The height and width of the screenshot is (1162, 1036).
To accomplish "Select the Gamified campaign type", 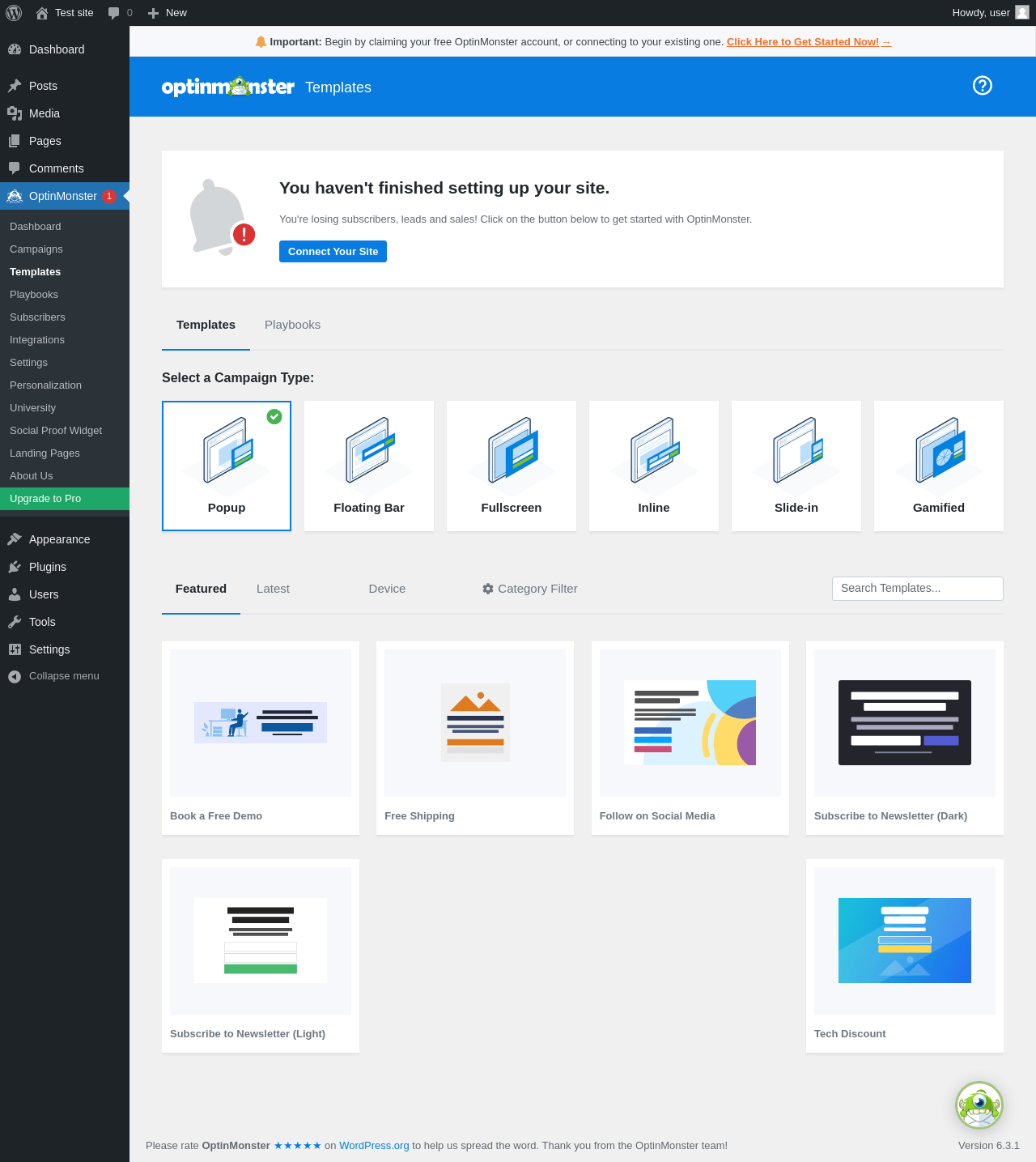I will pyautogui.click(x=939, y=466).
